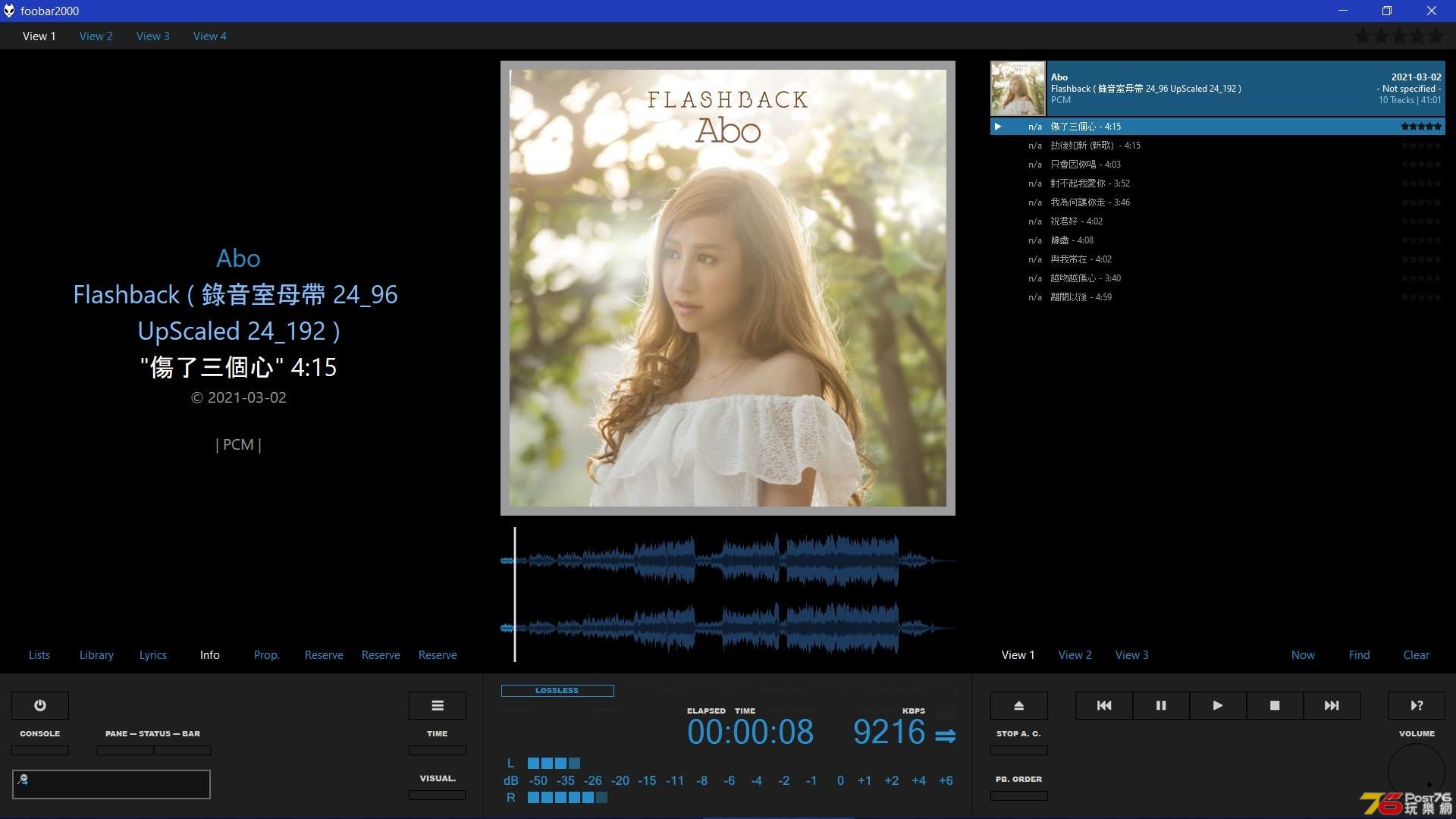Switch to View 2 in the top bar
Image resolution: width=1456 pixels, height=819 pixels.
(x=96, y=36)
